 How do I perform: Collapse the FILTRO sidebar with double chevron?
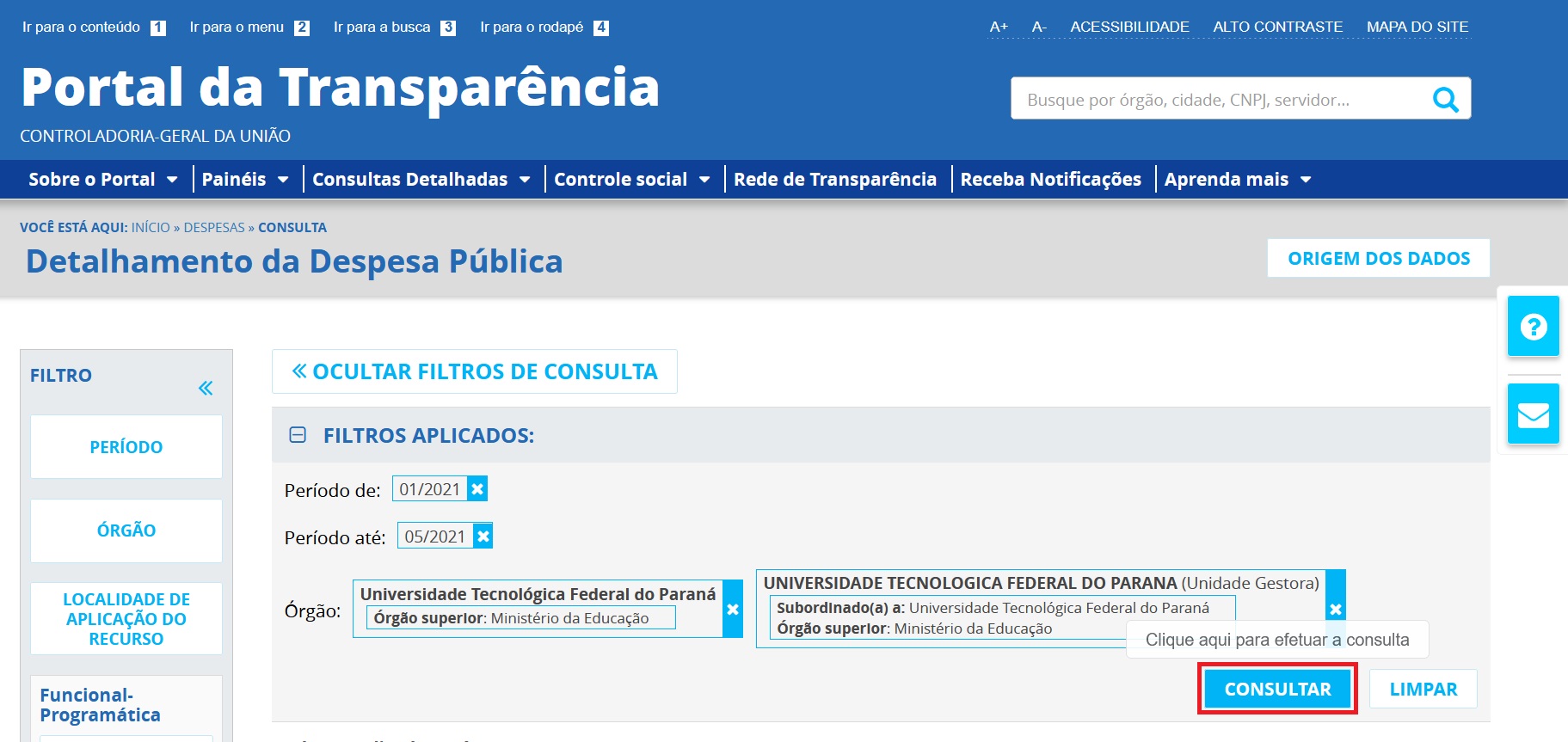pyautogui.click(x=206, y=388)
